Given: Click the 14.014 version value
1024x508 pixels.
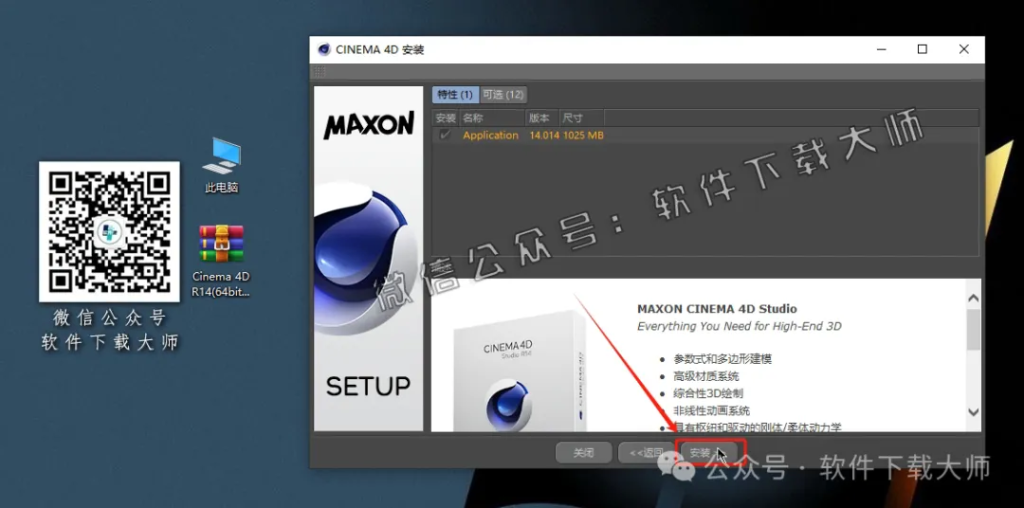Looking at the screenshot, I should [544, 135].
